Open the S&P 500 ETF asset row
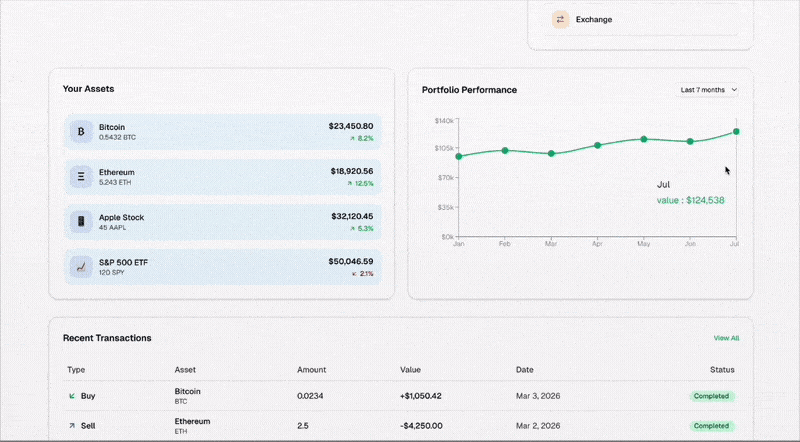Viewport: 800px width, 442px height. tap(221, 267)
